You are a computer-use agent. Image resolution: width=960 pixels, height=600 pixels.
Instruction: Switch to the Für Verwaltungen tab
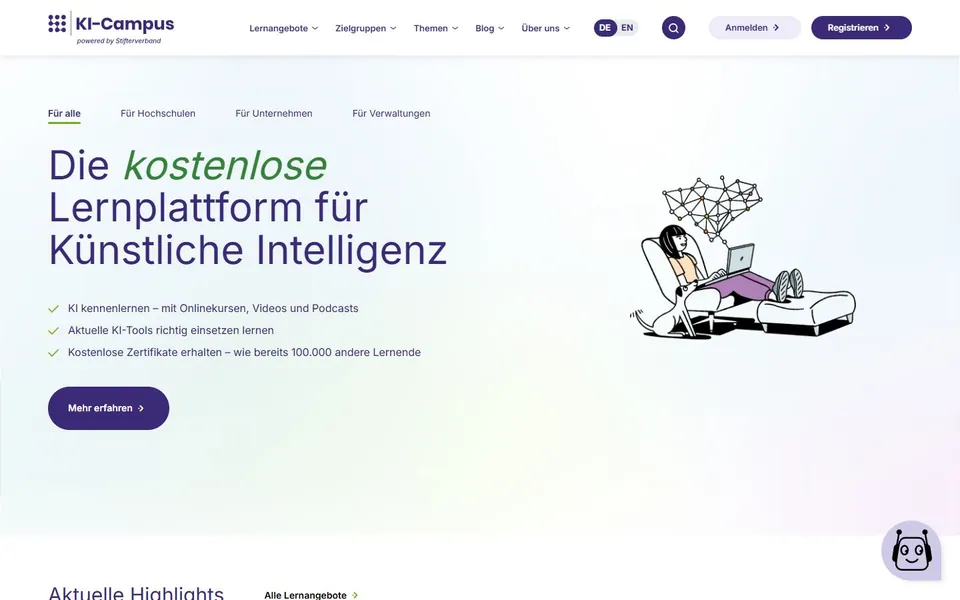[x=391, y=113]
